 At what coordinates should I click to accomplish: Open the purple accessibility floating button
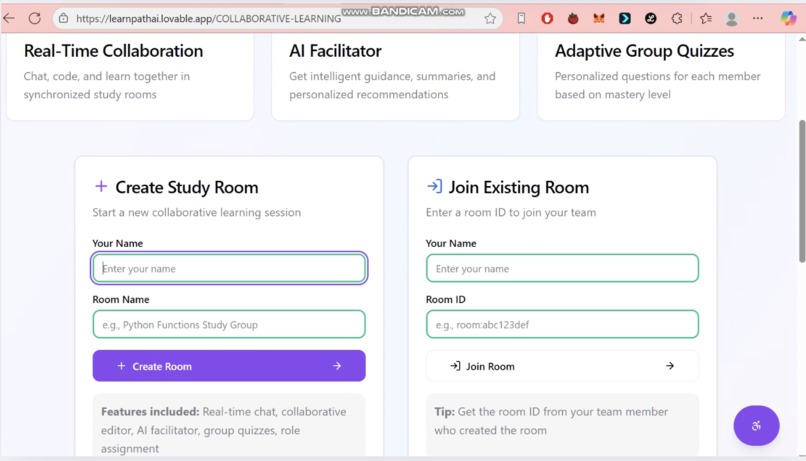[756, 426]
